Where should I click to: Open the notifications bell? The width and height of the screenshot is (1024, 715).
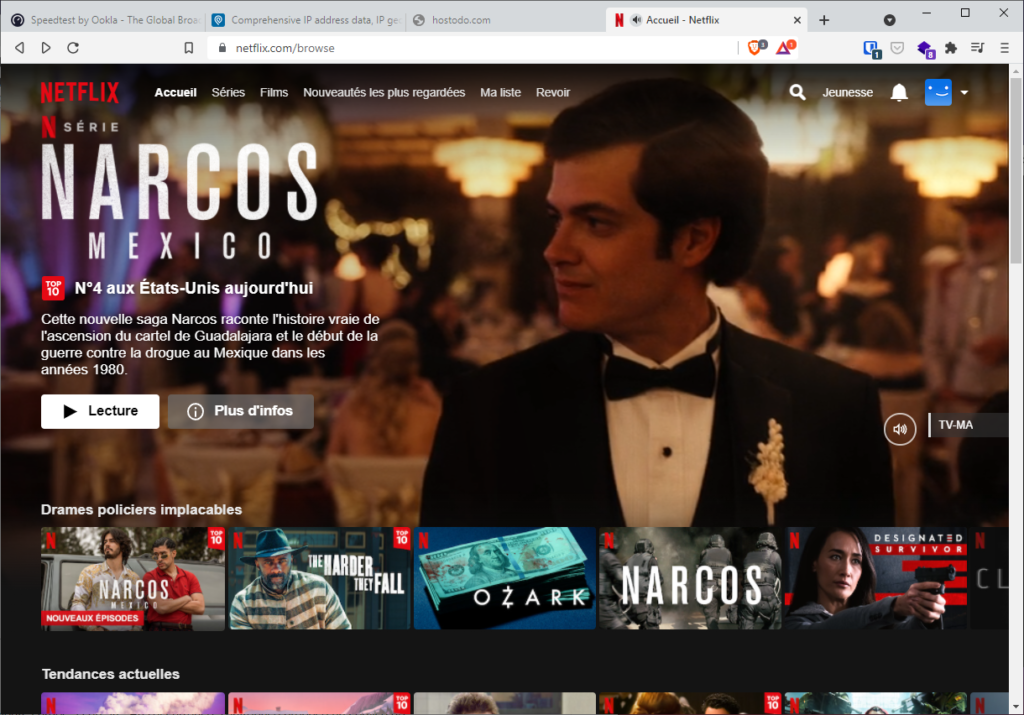point(899,93)
